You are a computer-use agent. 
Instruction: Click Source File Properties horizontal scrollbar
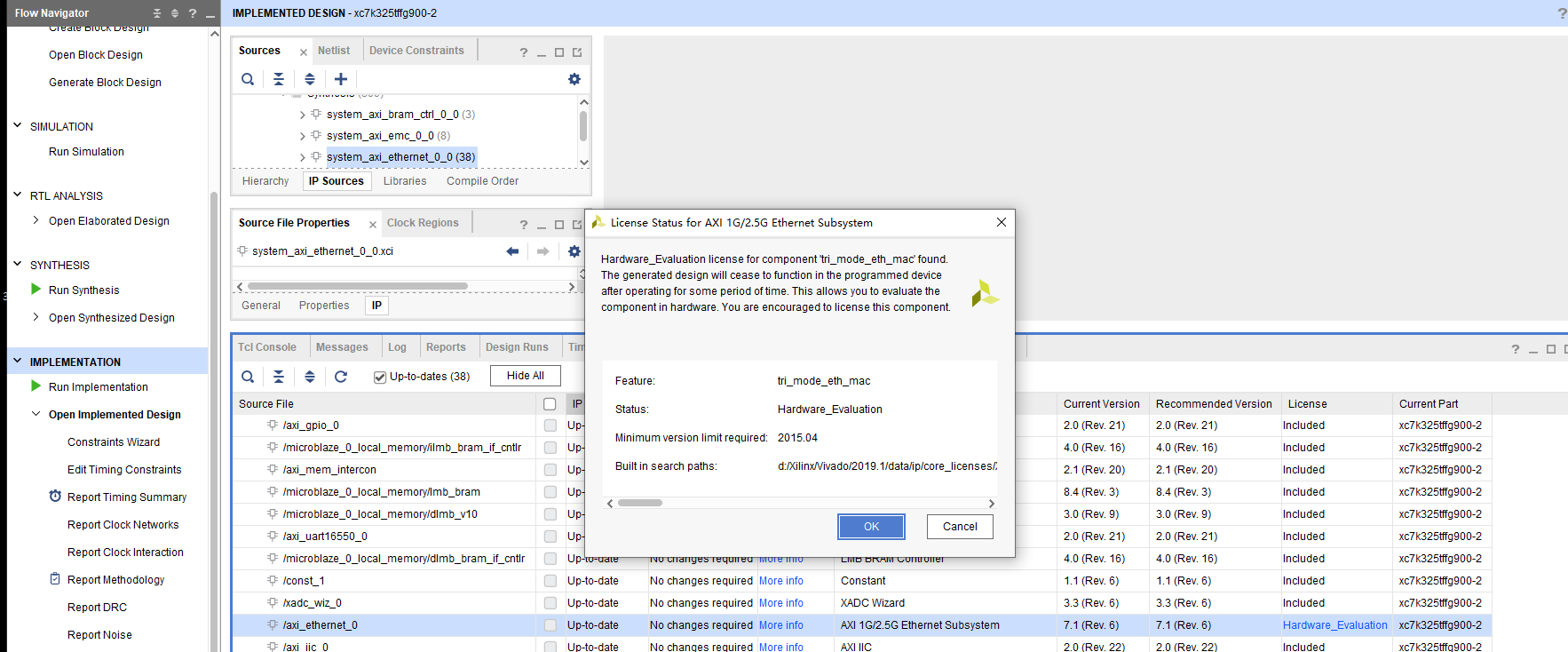pos(358,286)
